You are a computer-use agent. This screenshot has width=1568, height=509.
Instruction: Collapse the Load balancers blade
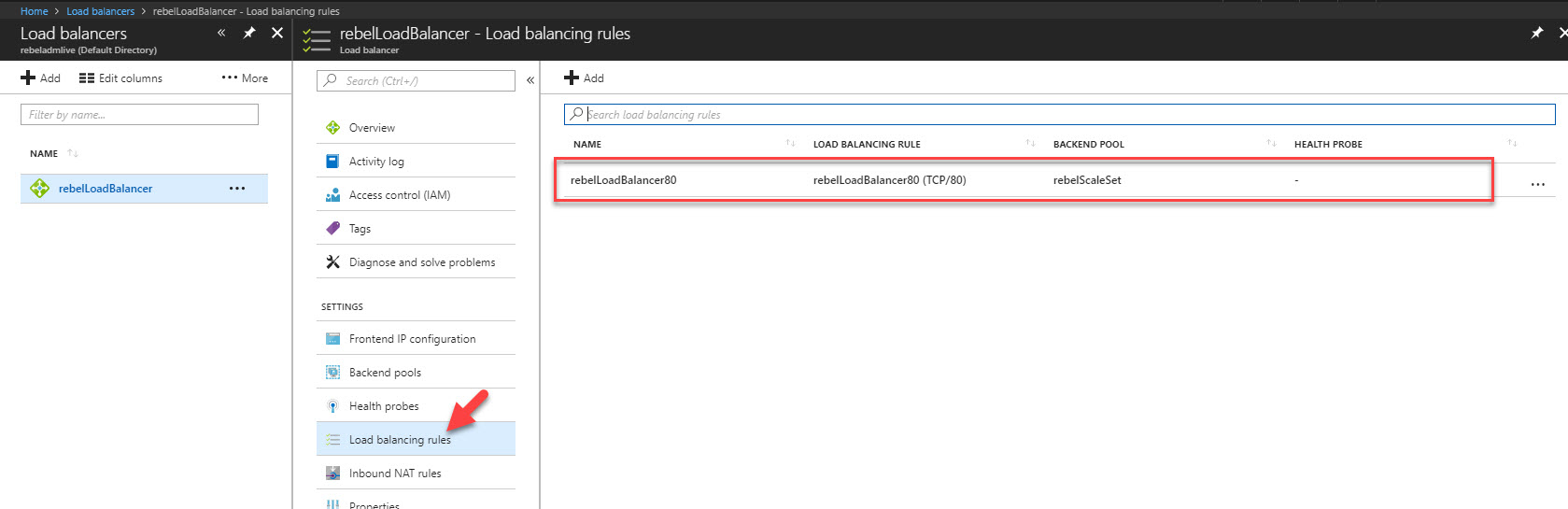point(221,33)
